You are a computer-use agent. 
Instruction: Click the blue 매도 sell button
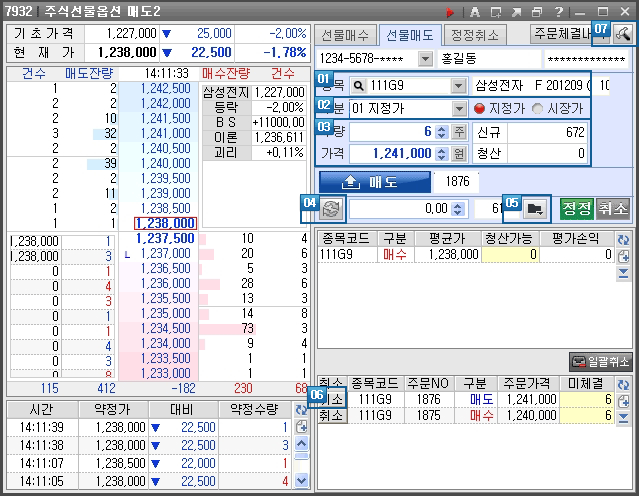375,181
